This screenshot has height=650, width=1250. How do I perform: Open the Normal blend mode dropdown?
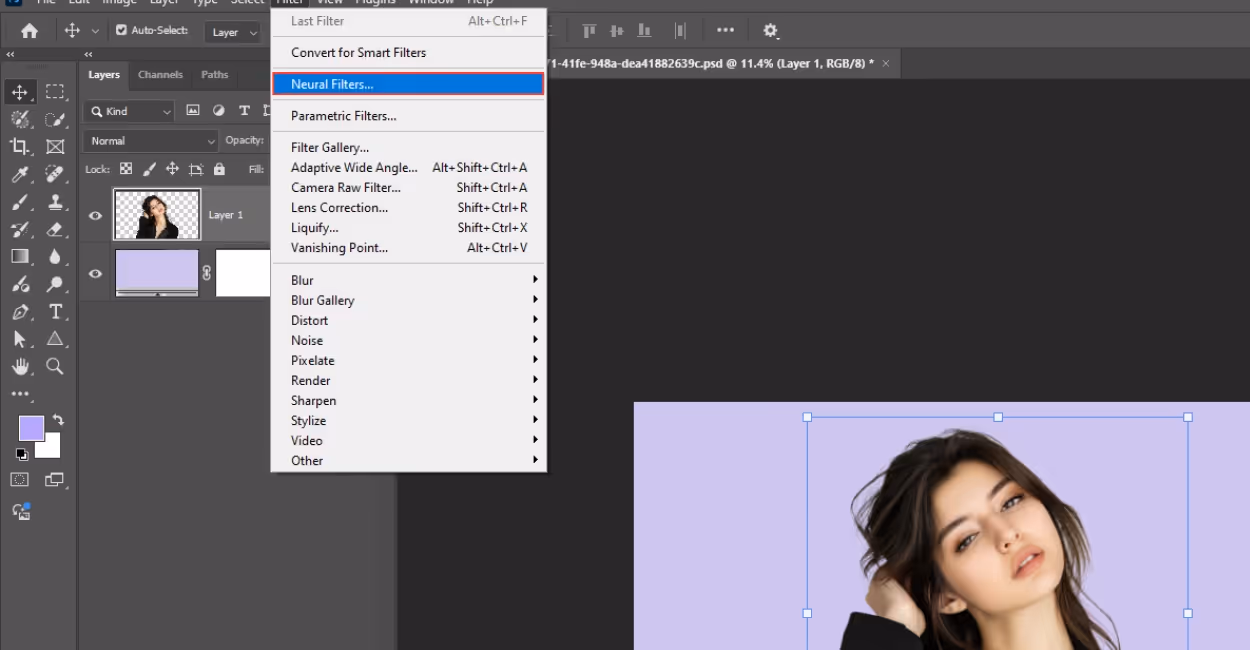(x=151, y=141)
